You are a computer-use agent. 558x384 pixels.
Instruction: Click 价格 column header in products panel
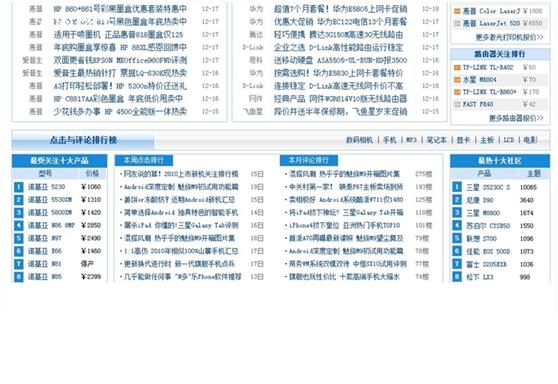tap(92, 173)
